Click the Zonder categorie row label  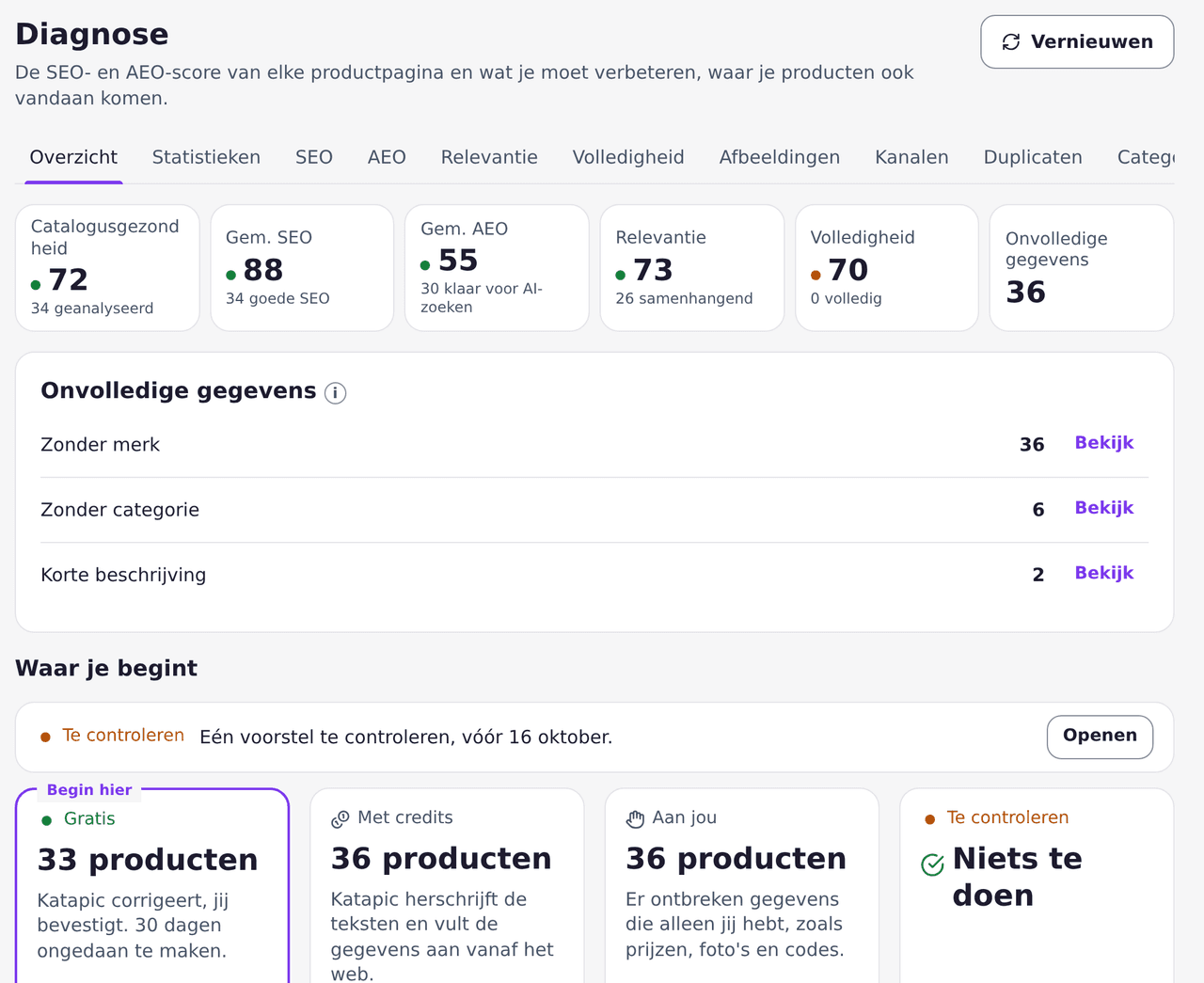pos(120,510)
